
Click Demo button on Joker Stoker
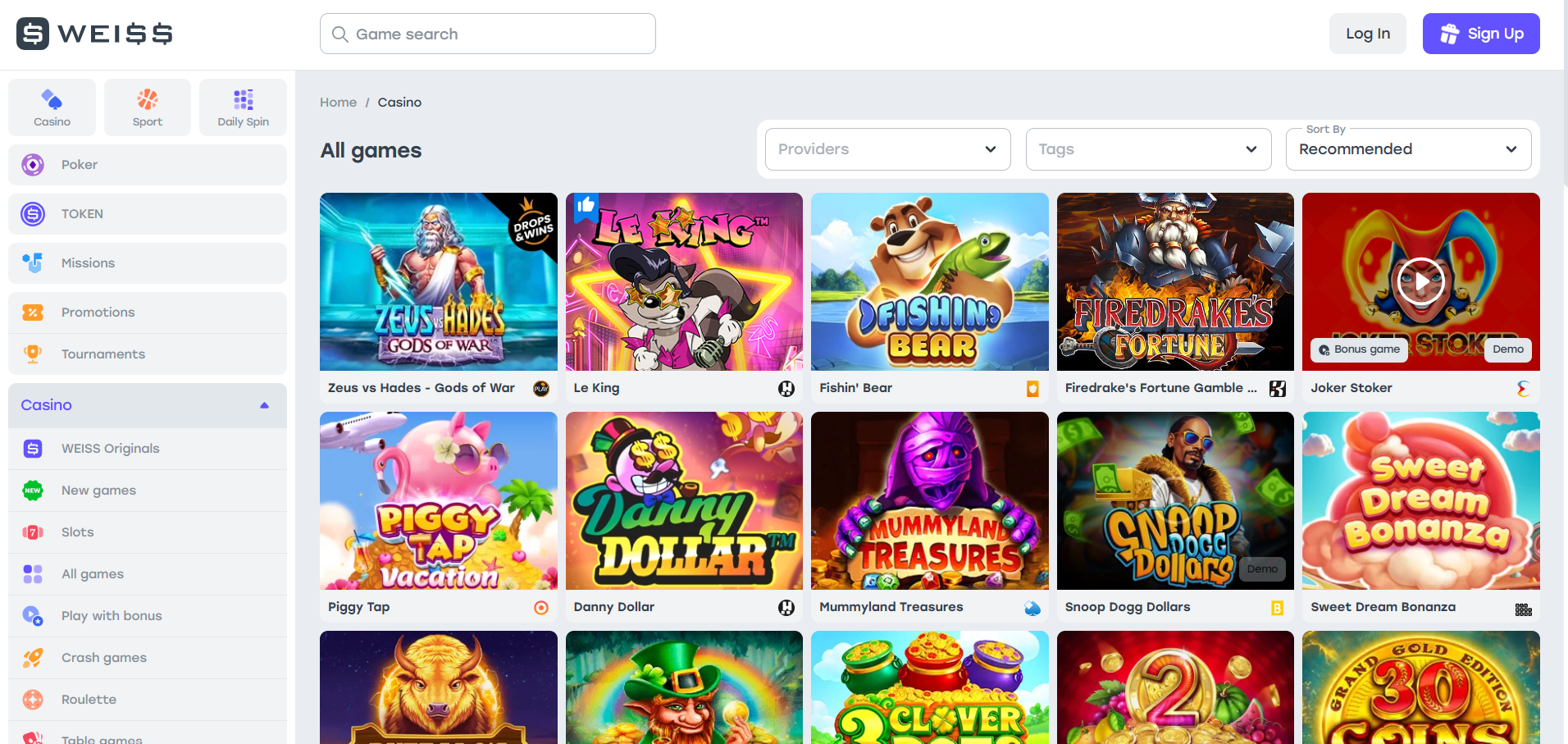(x=1507, y=349)
